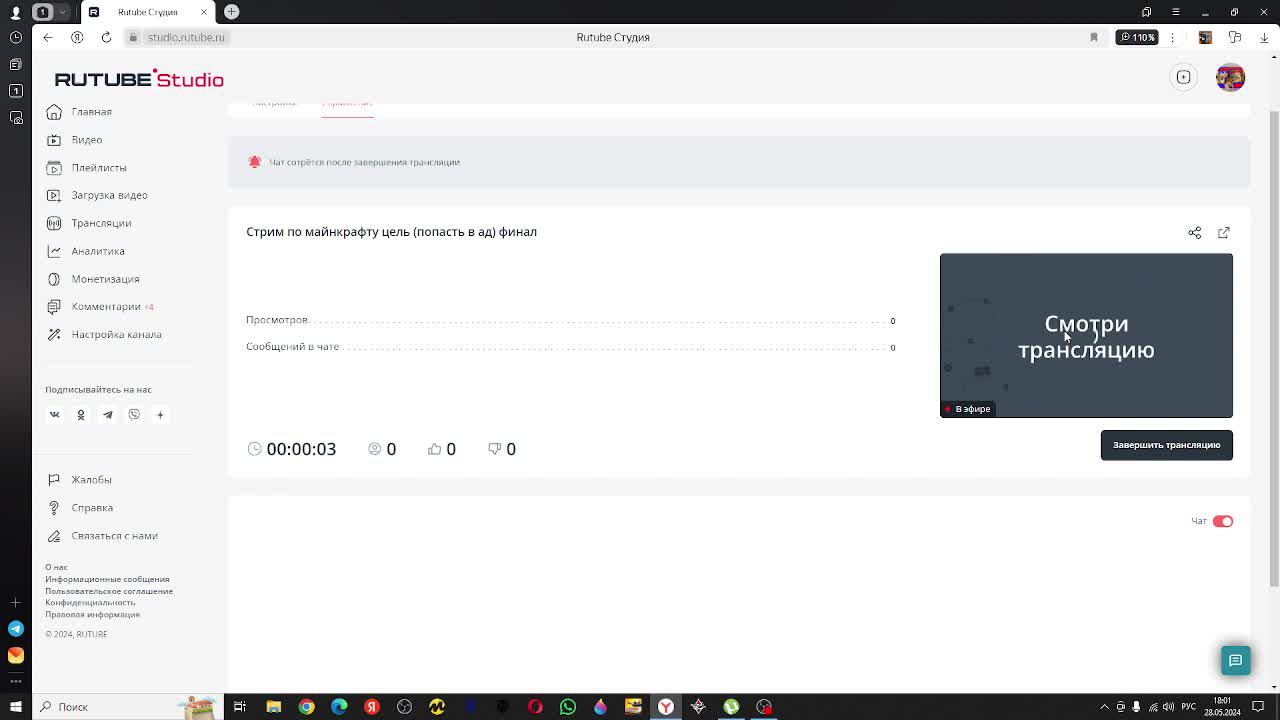Expand the tab group dropdown arrow

point(63,12)
